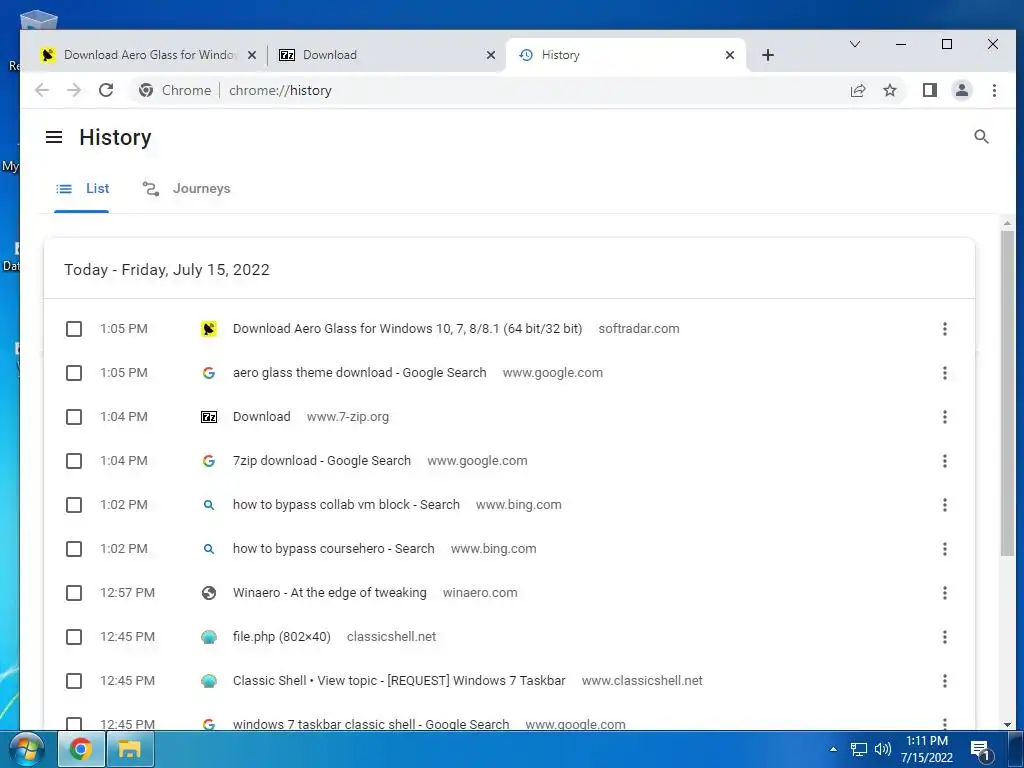Click Chrome icon in the taskbar
1024x768 pixels.
click(81, 749)
